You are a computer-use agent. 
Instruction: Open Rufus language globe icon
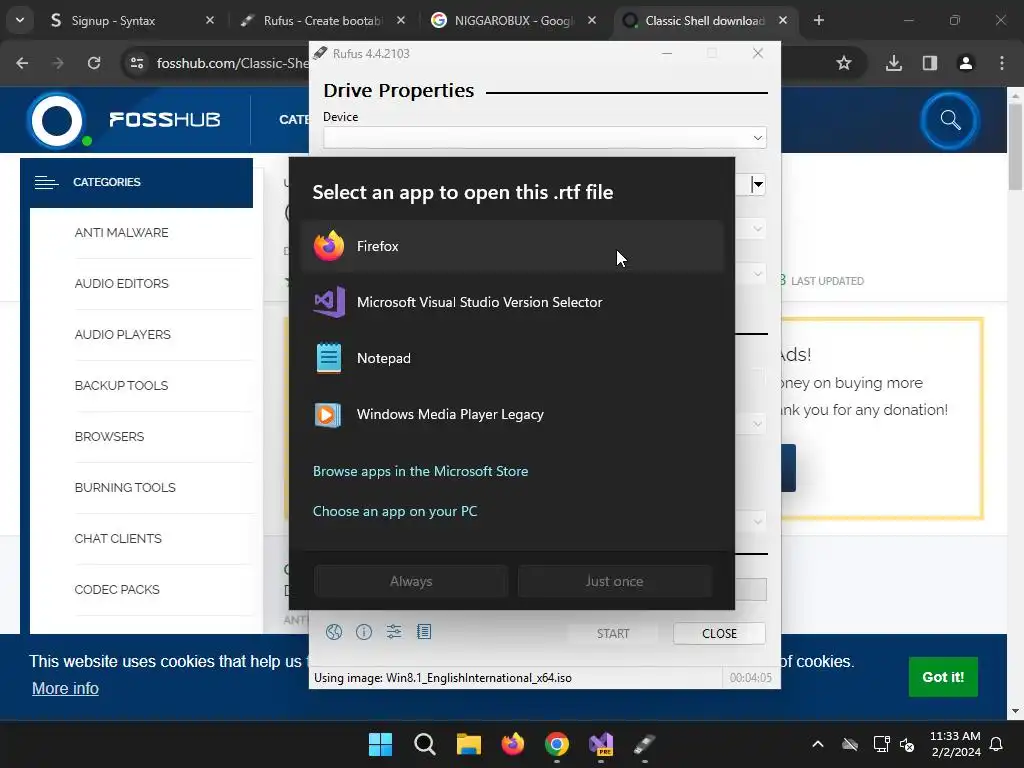334,632
